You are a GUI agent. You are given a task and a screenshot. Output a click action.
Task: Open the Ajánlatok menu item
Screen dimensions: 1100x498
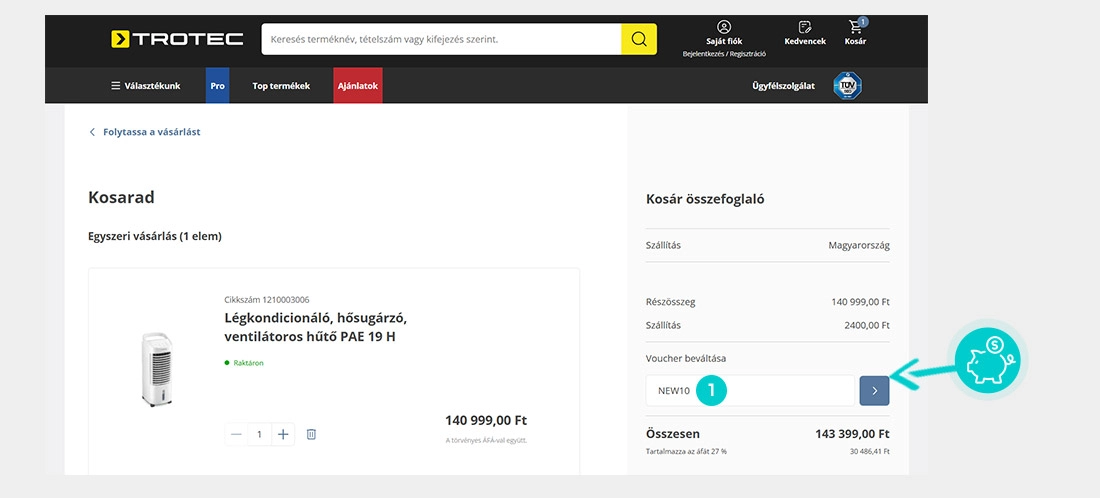[x=358, y=86]
